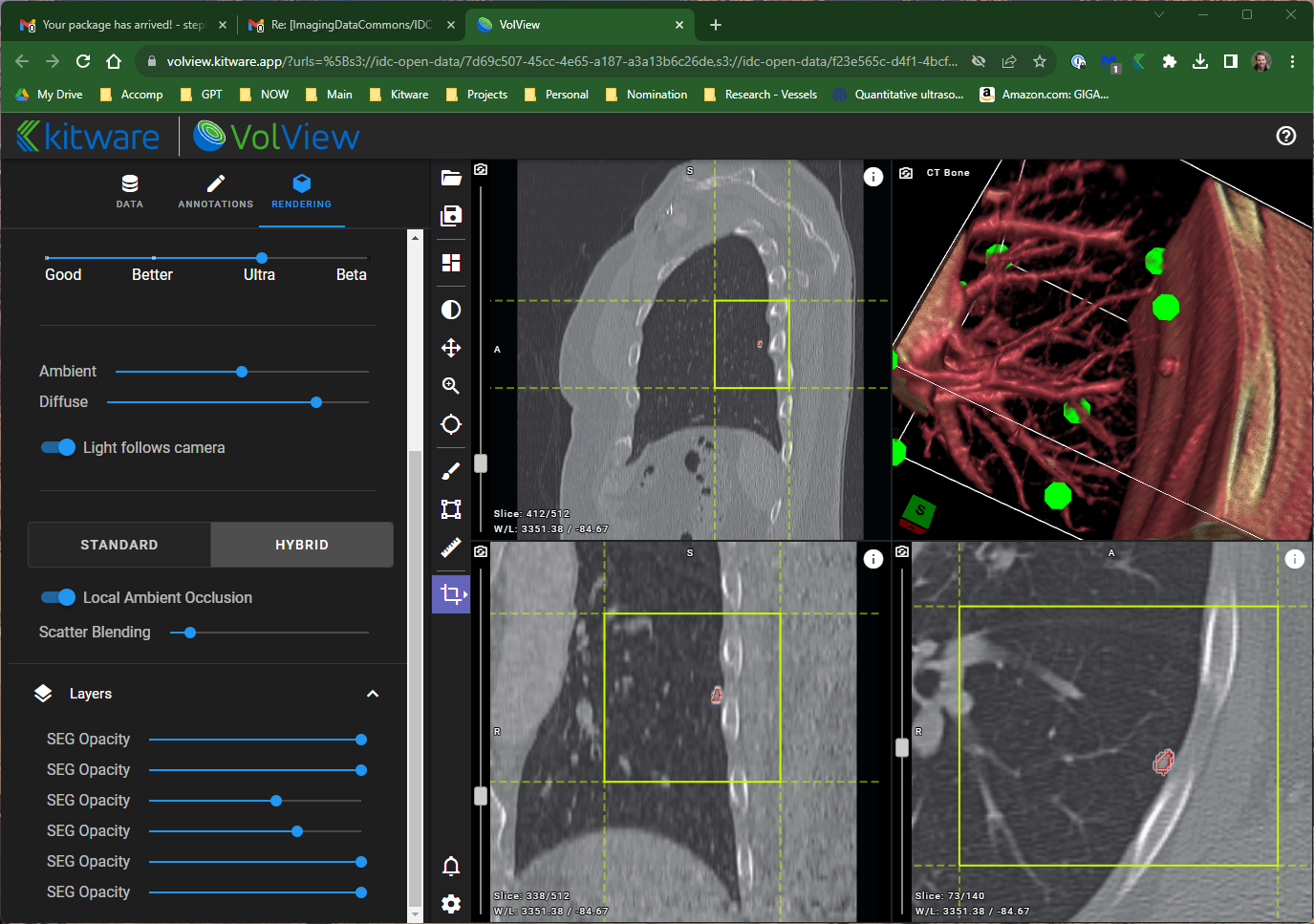Select the paint brush tool
This screenshot has height=924, width=1314.
click(x=451, y=471)
